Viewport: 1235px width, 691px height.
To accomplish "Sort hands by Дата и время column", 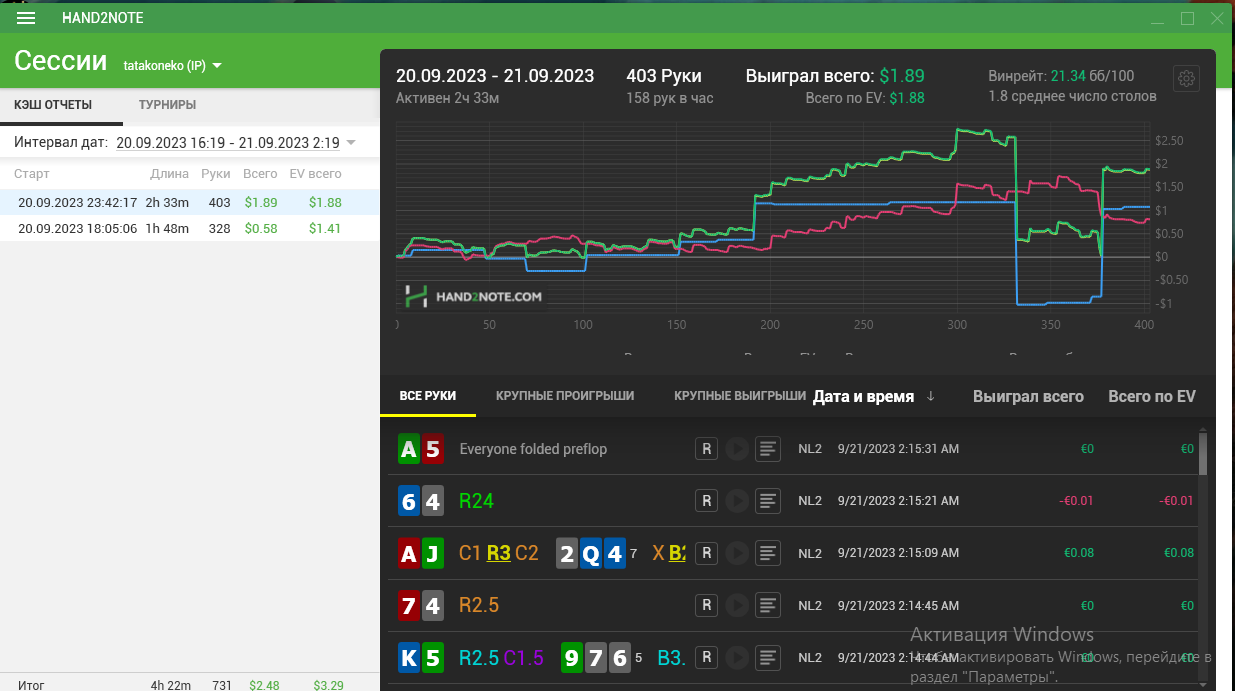I will pyautogui.click(x=864, y=397).
